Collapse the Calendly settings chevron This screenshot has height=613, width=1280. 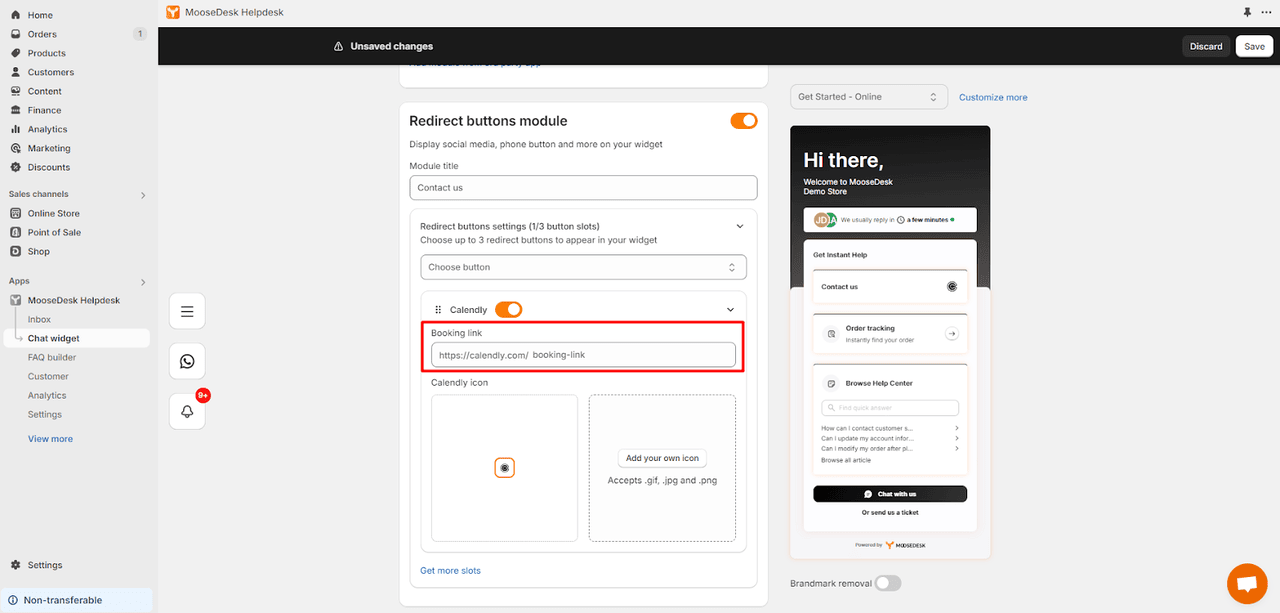point(731,310)
